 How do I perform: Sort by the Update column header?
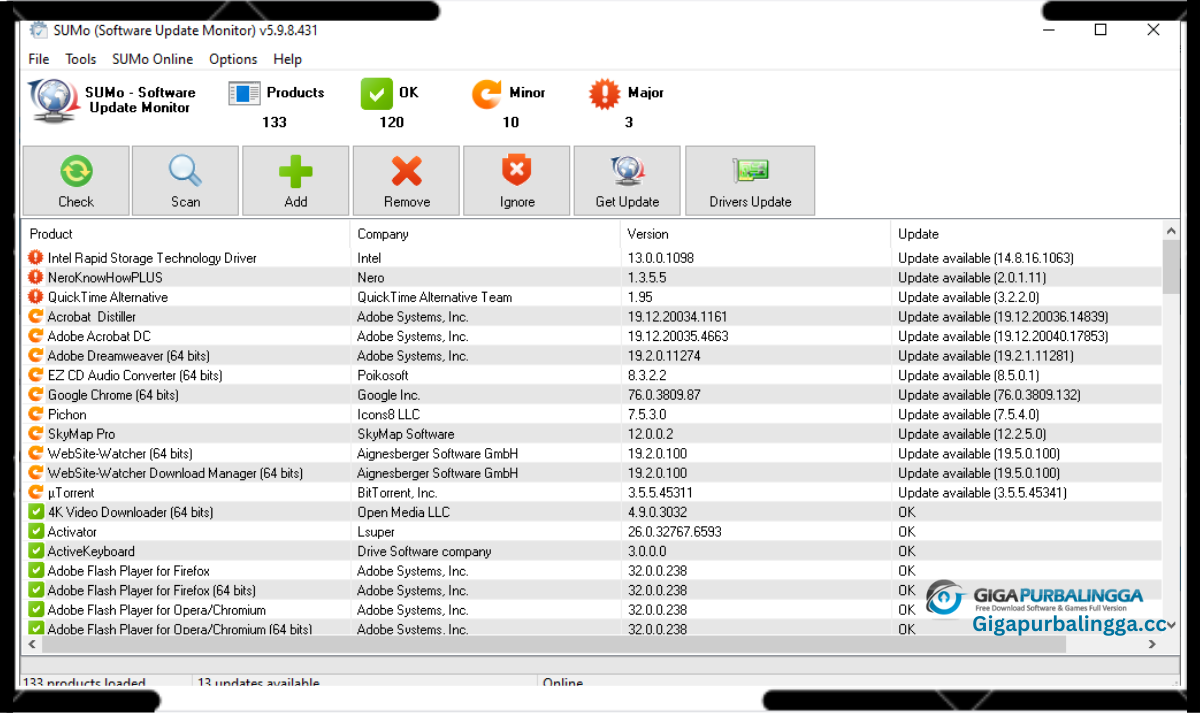1026,234
